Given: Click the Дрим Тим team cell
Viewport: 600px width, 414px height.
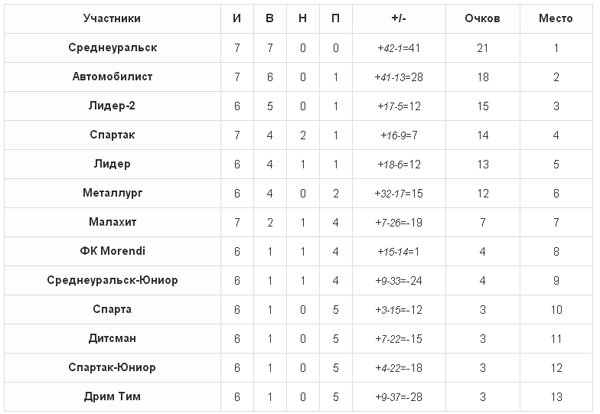Looking at the screenshot, I should click(x=112, y=397).
